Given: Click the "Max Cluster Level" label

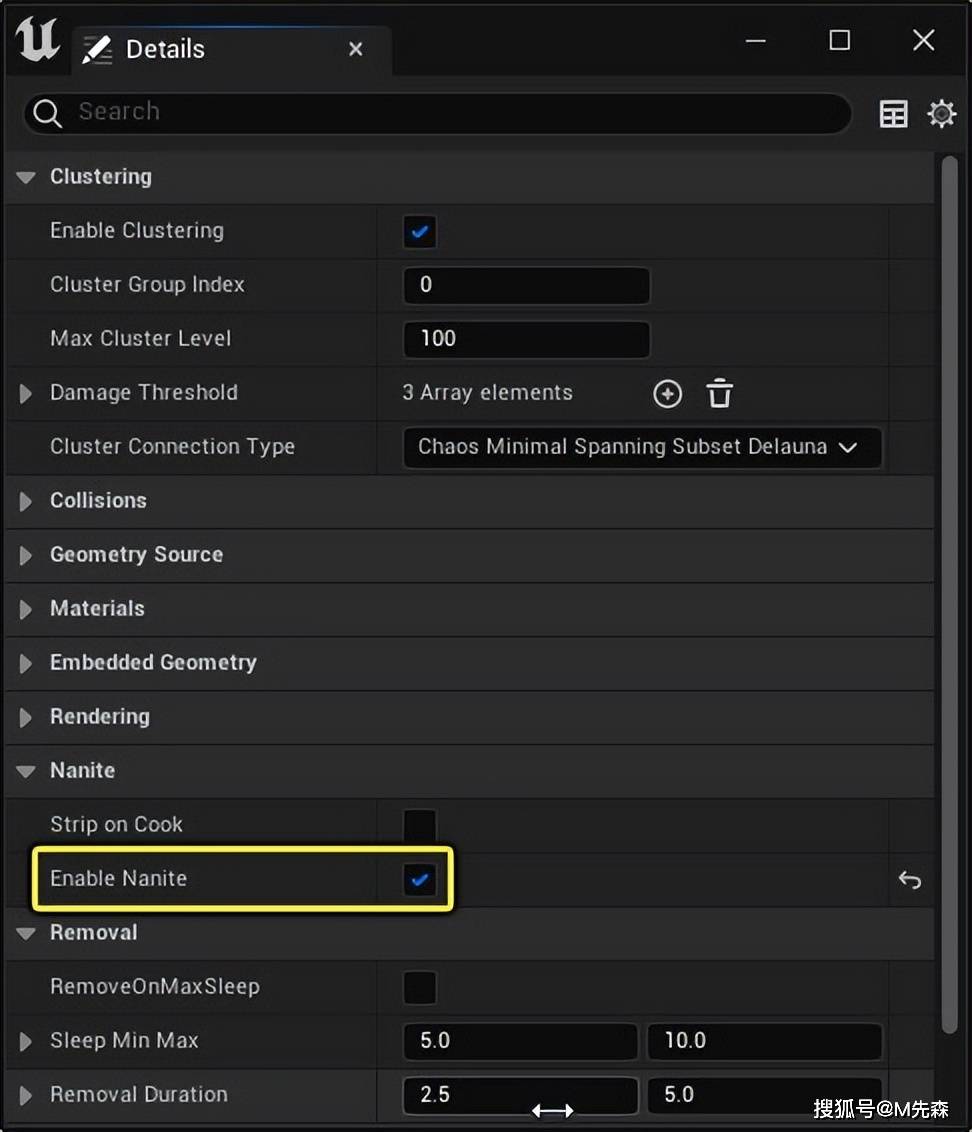Looking at the screenshot, I should (x=141, y=339).
